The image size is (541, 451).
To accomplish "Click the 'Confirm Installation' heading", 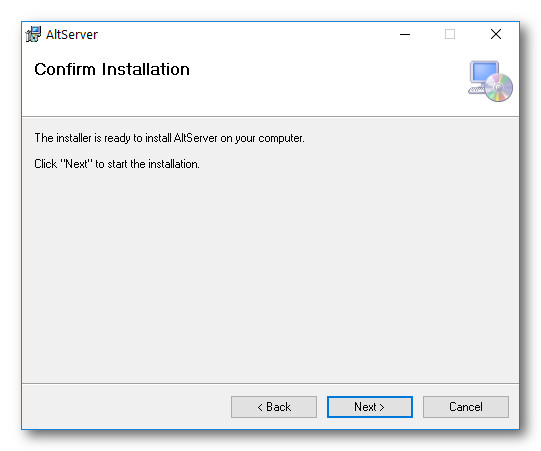I will (112, 69).
